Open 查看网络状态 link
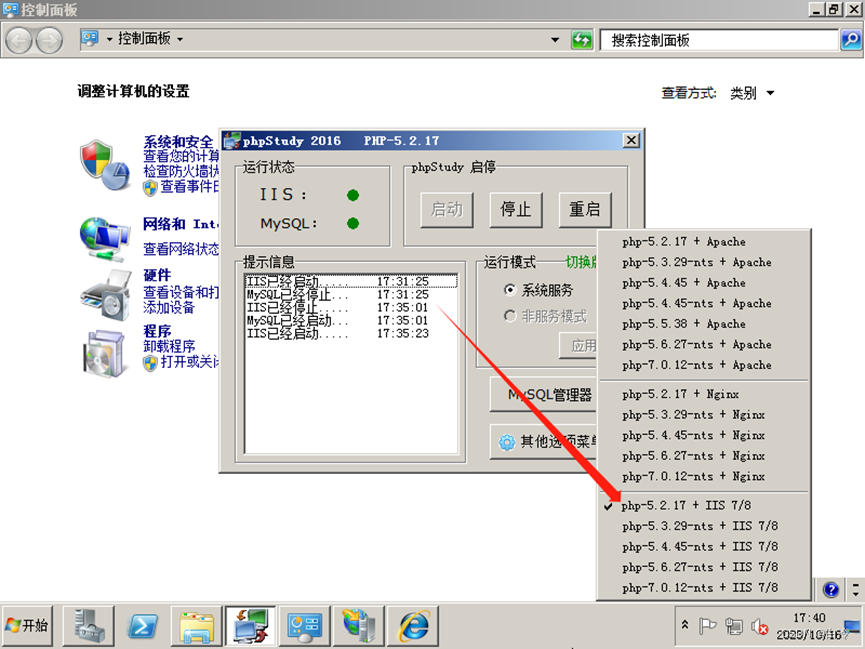Viewport: 865px width, 649px height. [181, 249]
